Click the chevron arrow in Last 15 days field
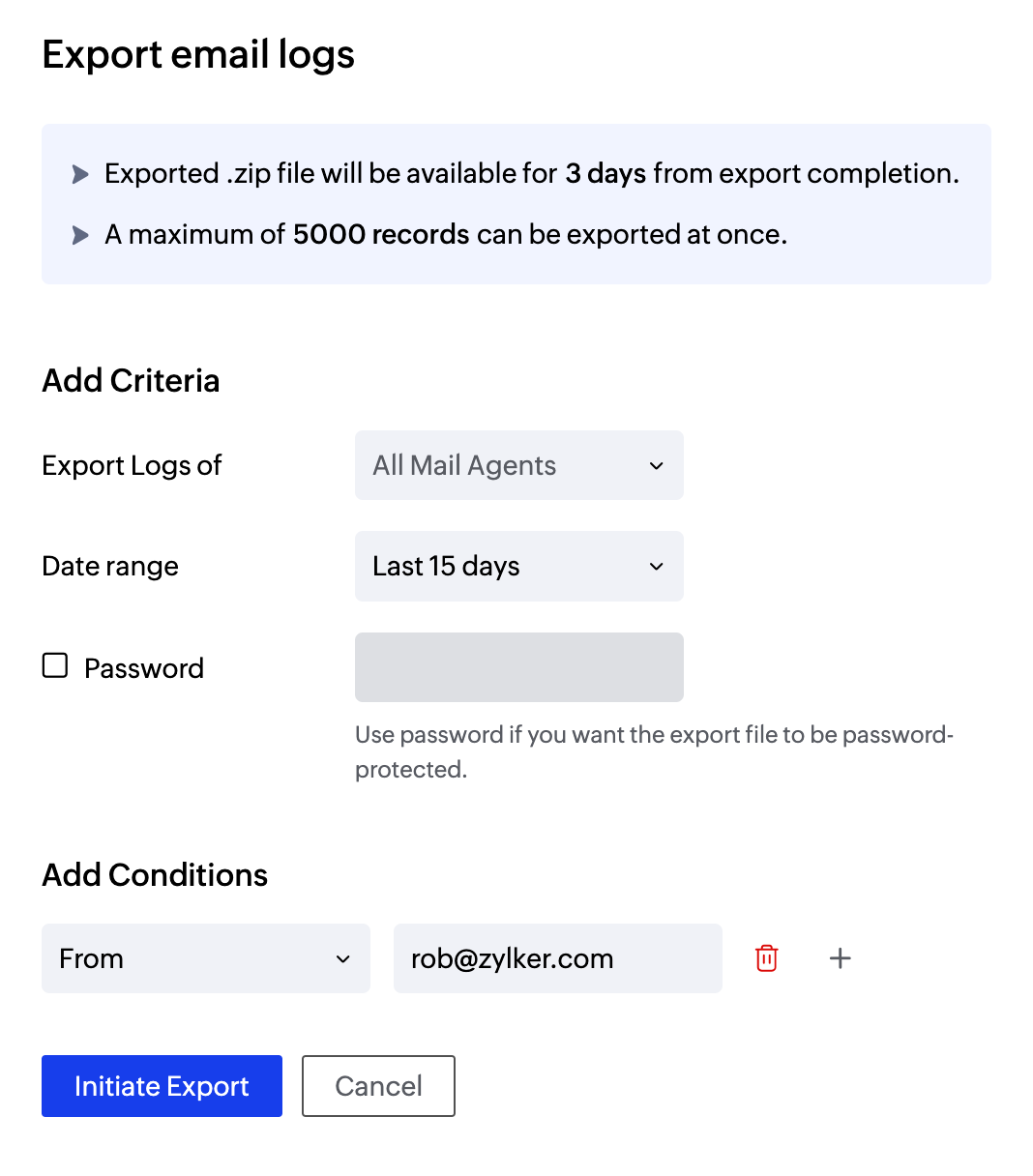Image resolution: width=1033 pixels, height=1176 pixels. pyautogui.click(x=656, y=567)
